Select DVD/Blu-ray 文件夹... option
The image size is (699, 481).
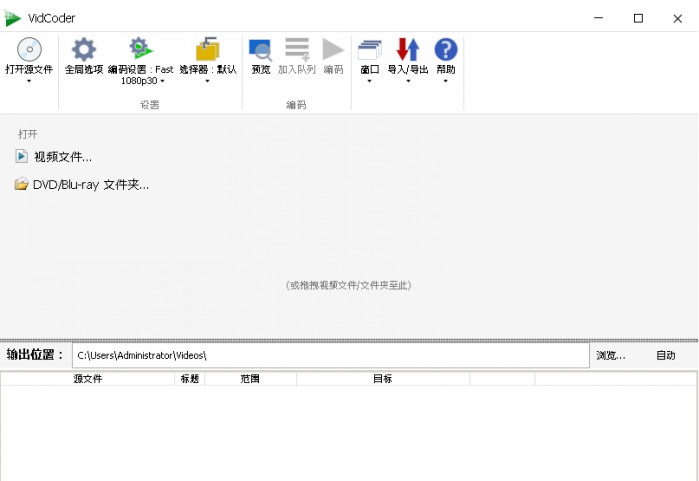[x=90, y=185]
